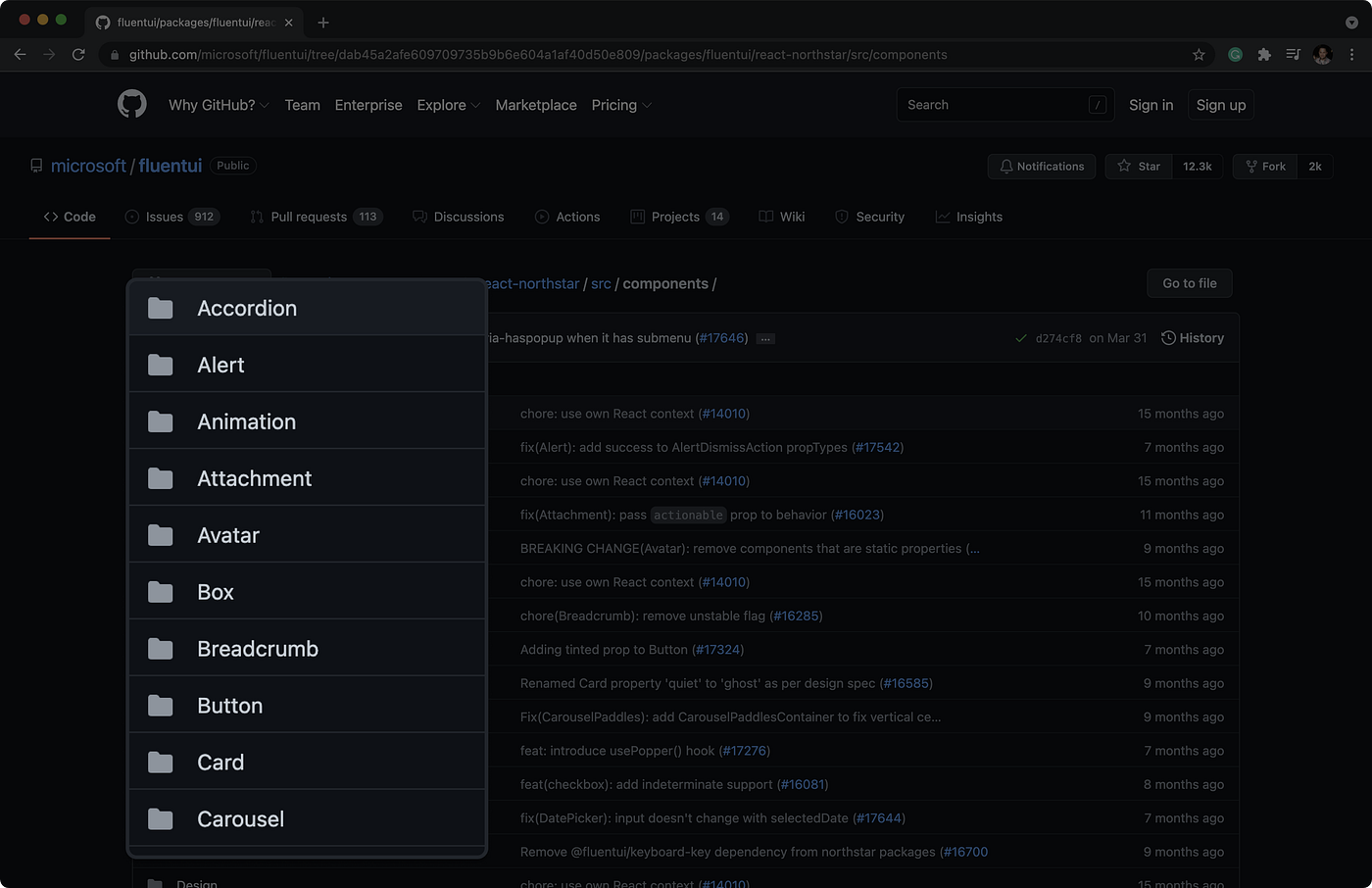Reload the page with the browser refresh icon

[78, 54]
